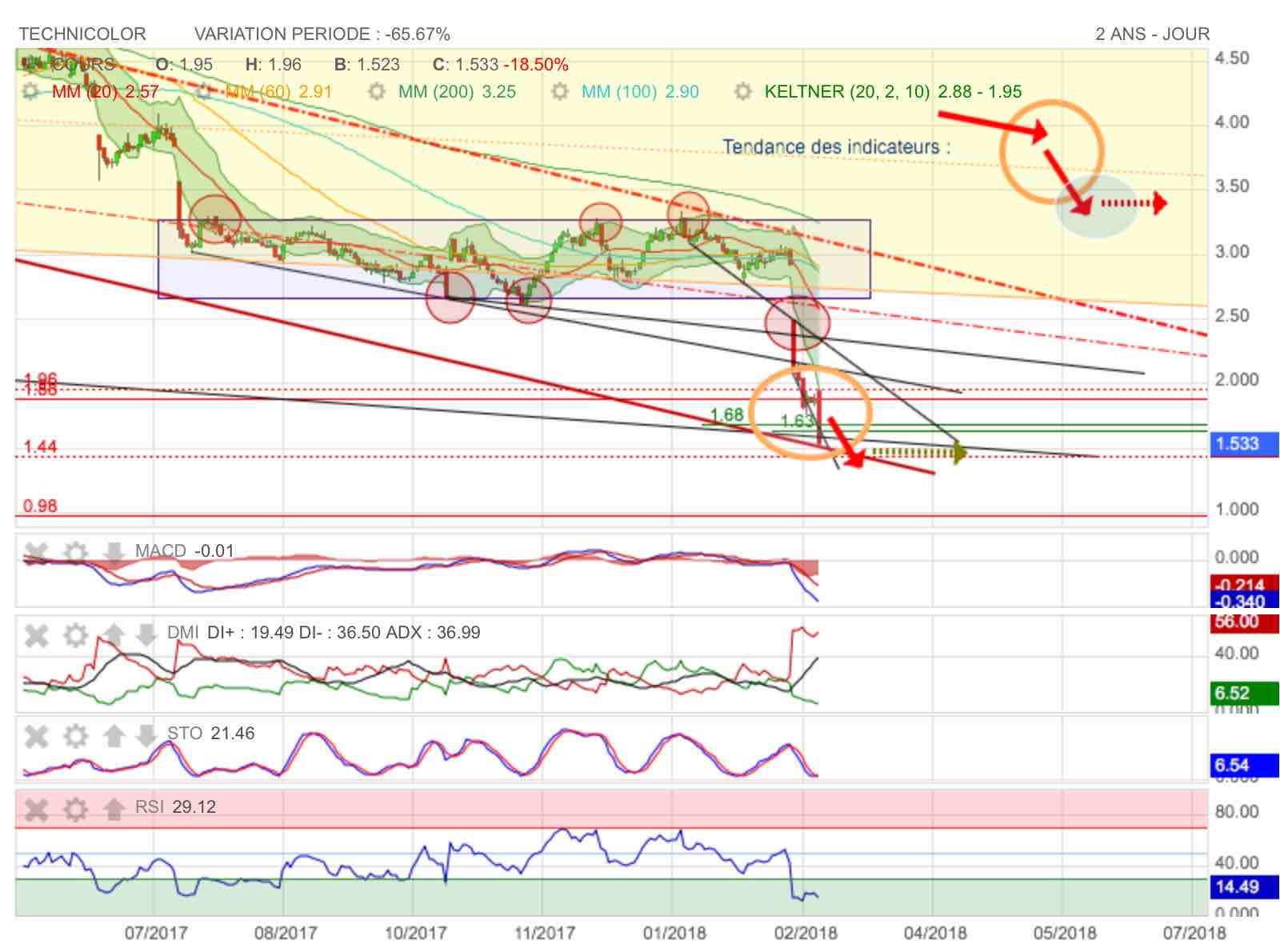Click the 04/2018 date axis label
Image resolution: width=1280 pixels, height=952 pixels.
(x=934, y=934)
